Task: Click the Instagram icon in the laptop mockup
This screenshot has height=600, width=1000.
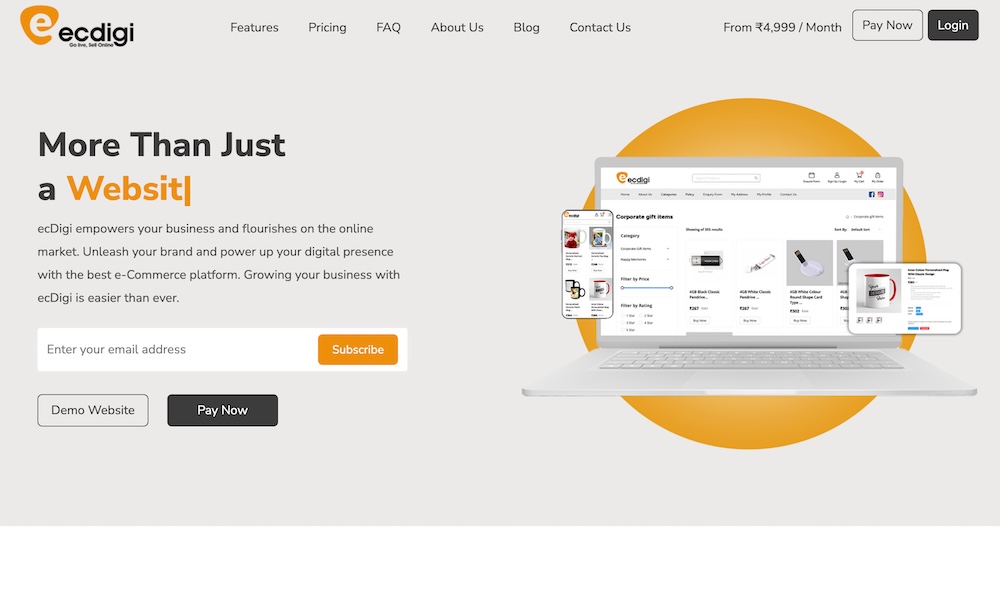Action: (x=881, y=194)
